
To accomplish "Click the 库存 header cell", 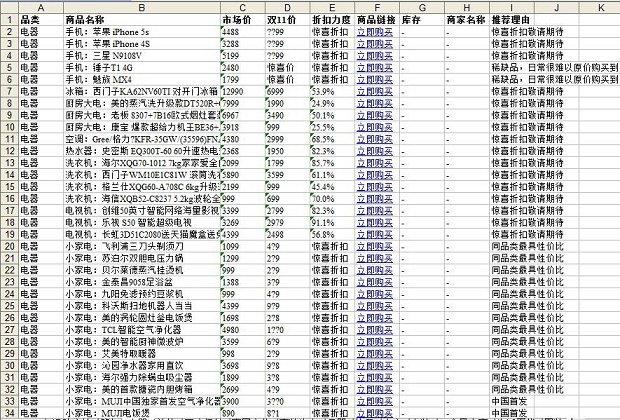I will pyautogui.click(x=422, y=20).
